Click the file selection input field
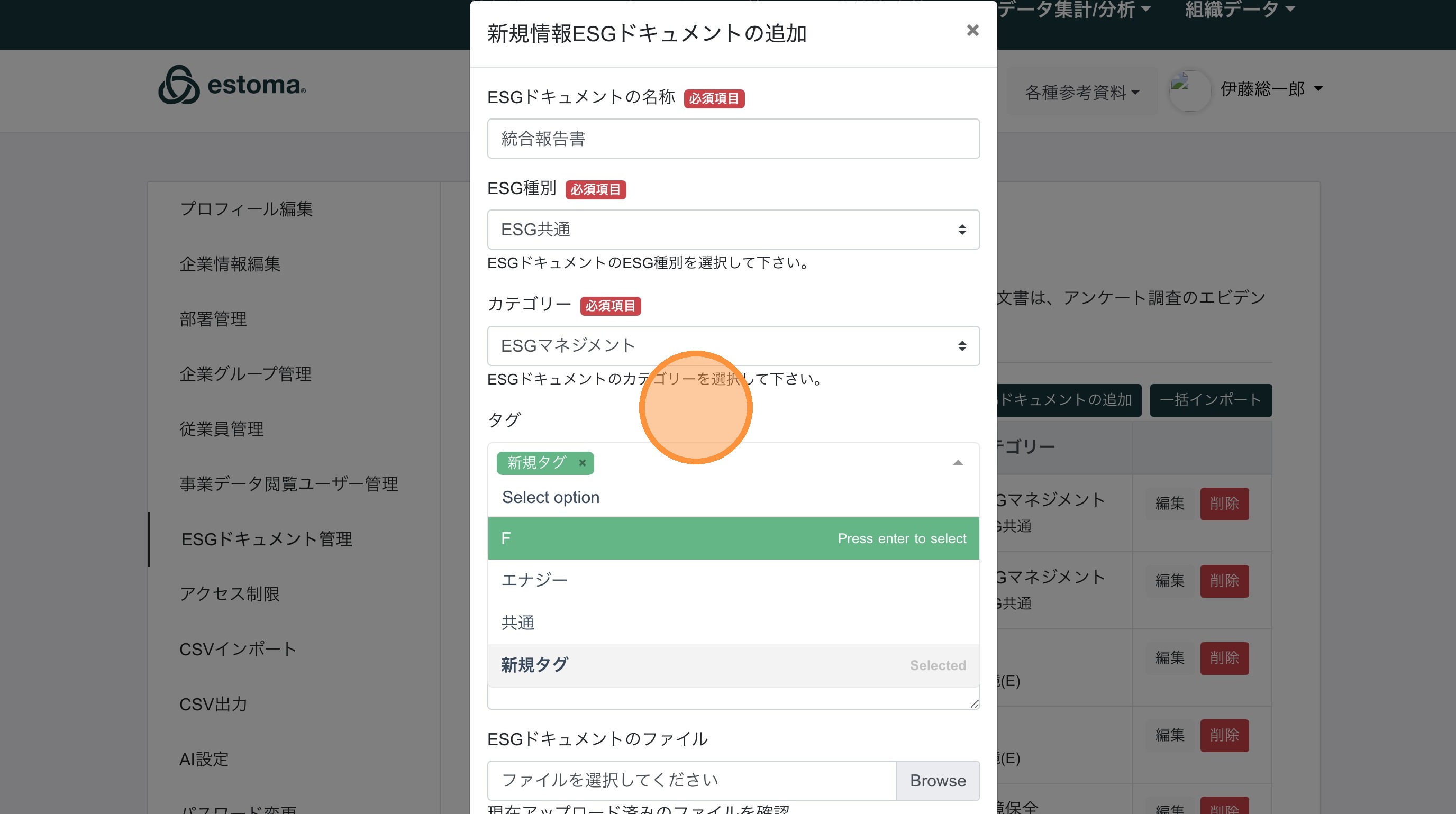Screen dimensions: 1456x814 [691, 780]
